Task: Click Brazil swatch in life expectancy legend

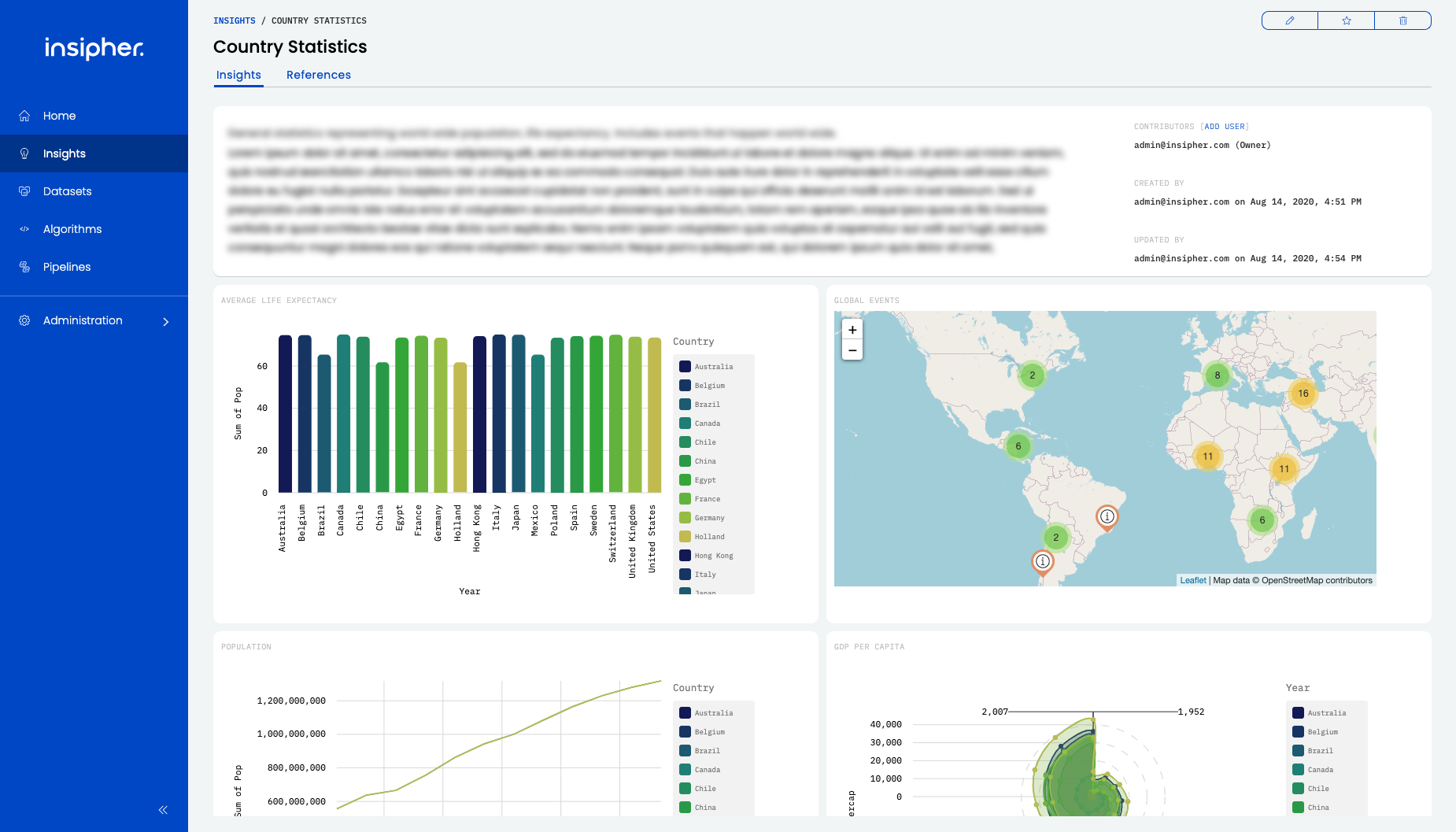Action: coord(685,405)
